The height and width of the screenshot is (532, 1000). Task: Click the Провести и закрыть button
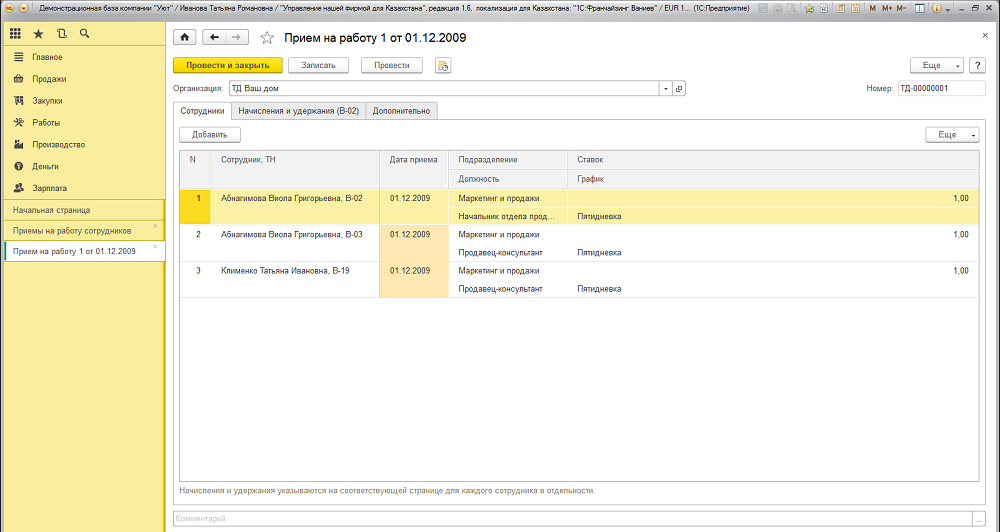click(x=227, y=65)
